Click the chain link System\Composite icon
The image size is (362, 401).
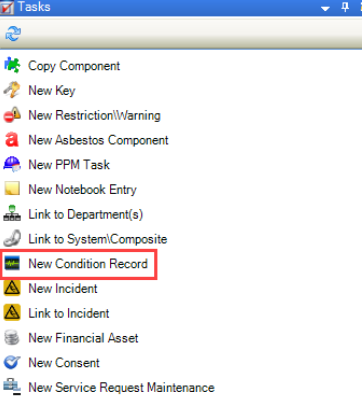point(12,238)
